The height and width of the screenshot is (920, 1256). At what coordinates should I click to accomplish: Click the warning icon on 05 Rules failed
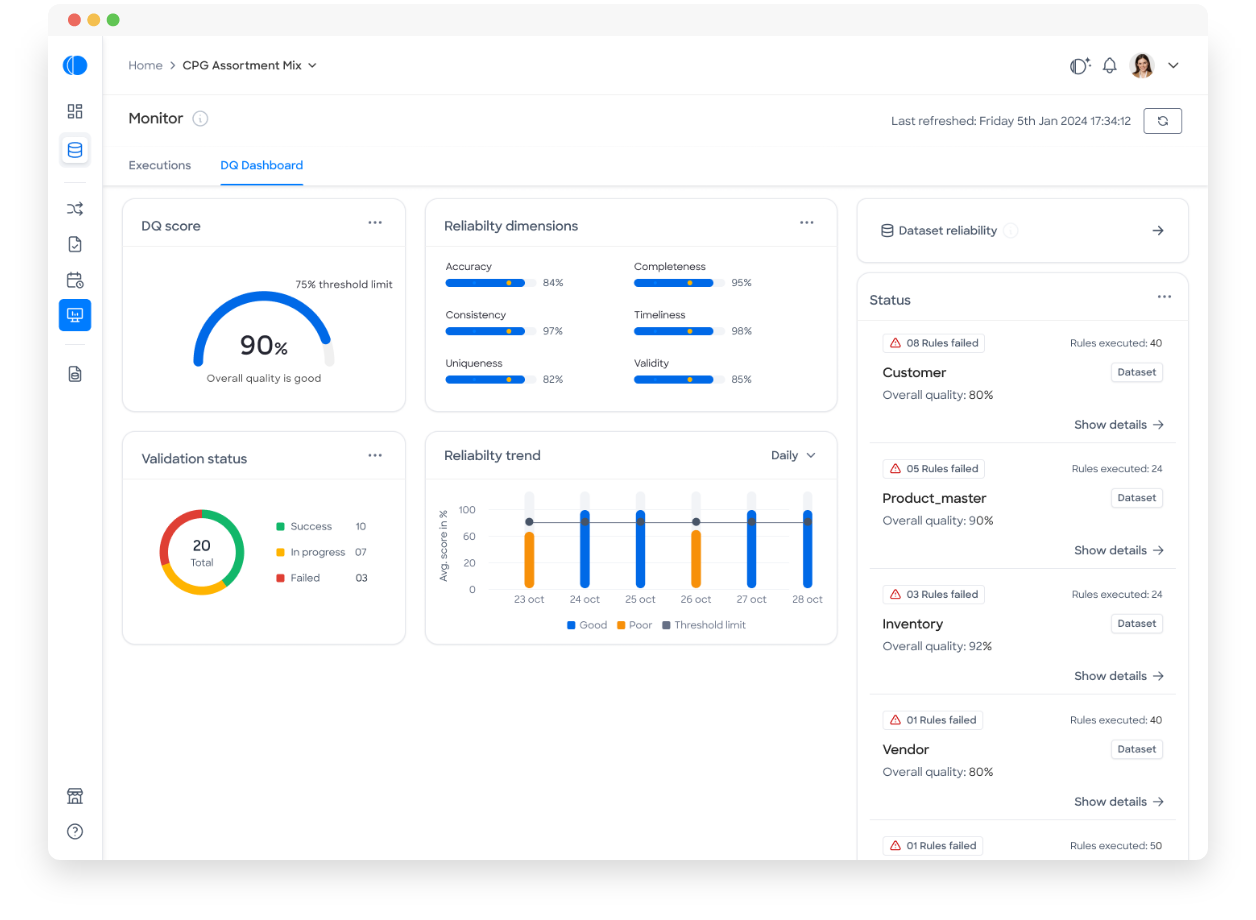895,469
